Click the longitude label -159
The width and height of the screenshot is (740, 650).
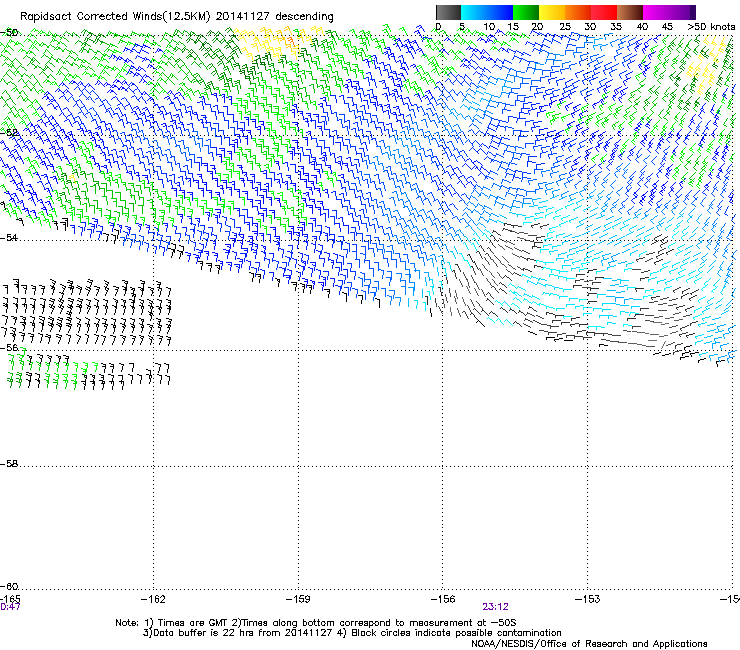298,599
